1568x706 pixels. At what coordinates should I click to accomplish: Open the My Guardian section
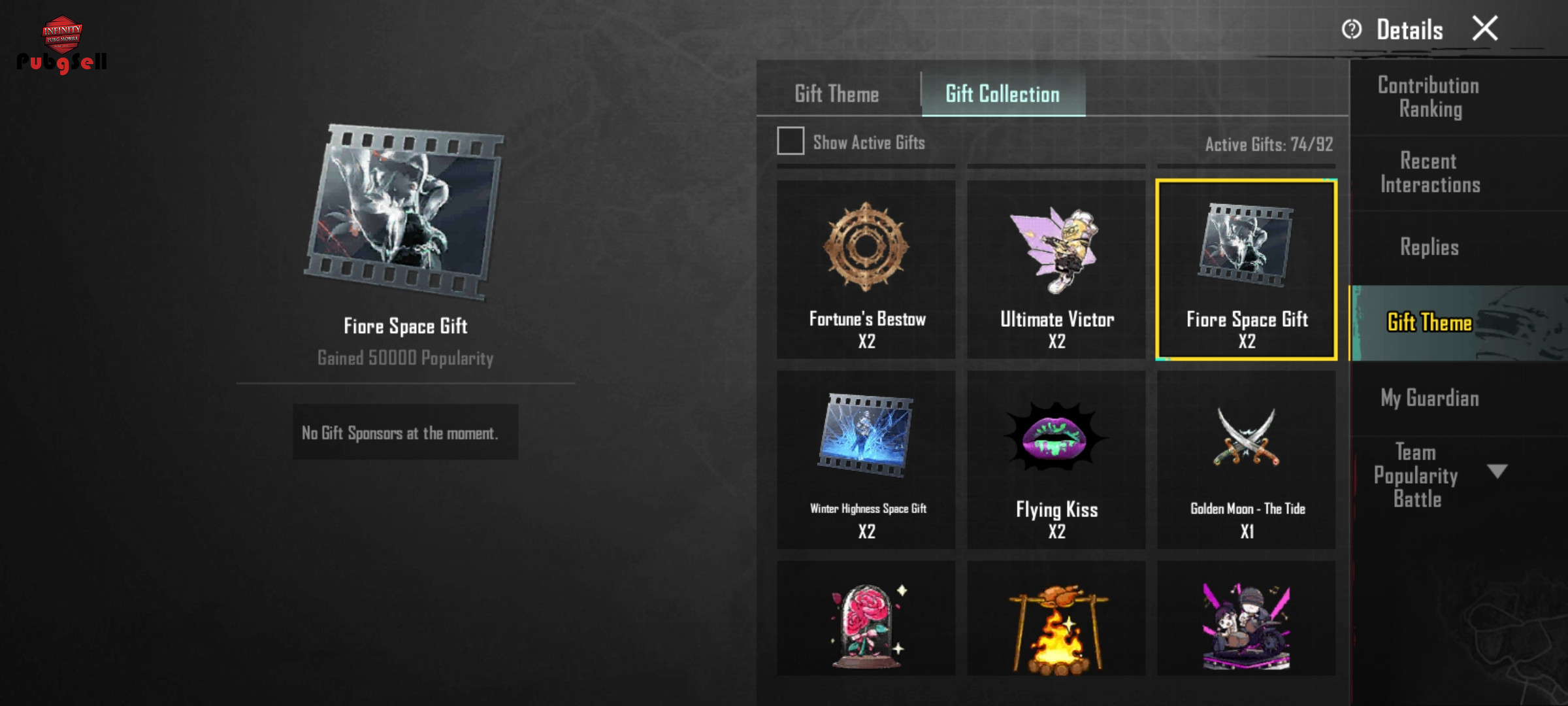pos(1429,398)
